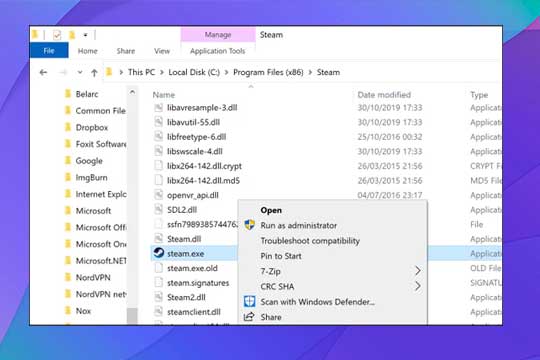540x360 pixels.
Task: Click the SDL2.dll file icon
Action: pyautogui.click(x=158, y=209)
